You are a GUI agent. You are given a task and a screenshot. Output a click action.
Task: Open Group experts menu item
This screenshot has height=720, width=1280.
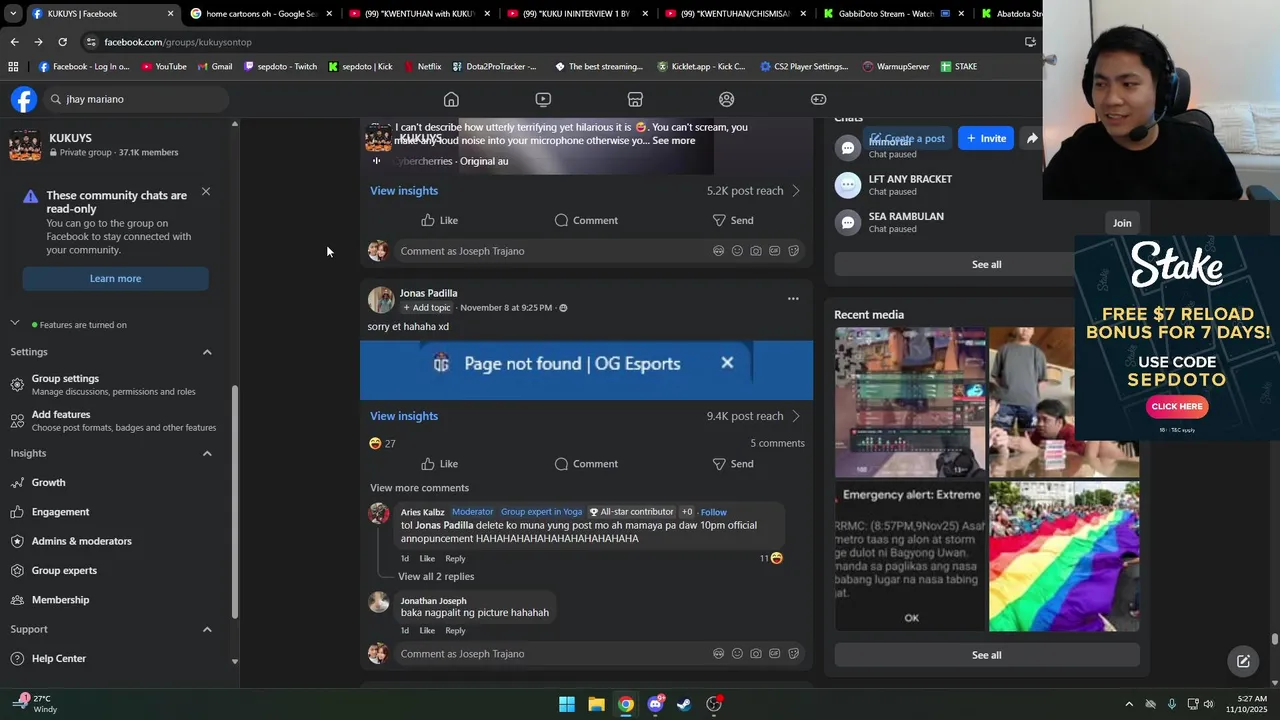(x=64, y=570)
